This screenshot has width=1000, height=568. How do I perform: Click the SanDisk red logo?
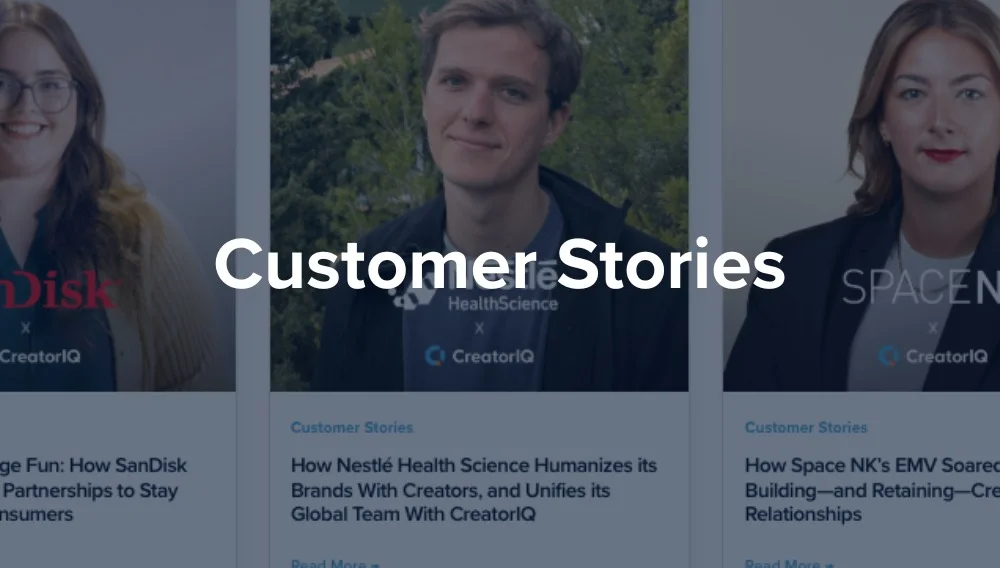coord(59,290)
